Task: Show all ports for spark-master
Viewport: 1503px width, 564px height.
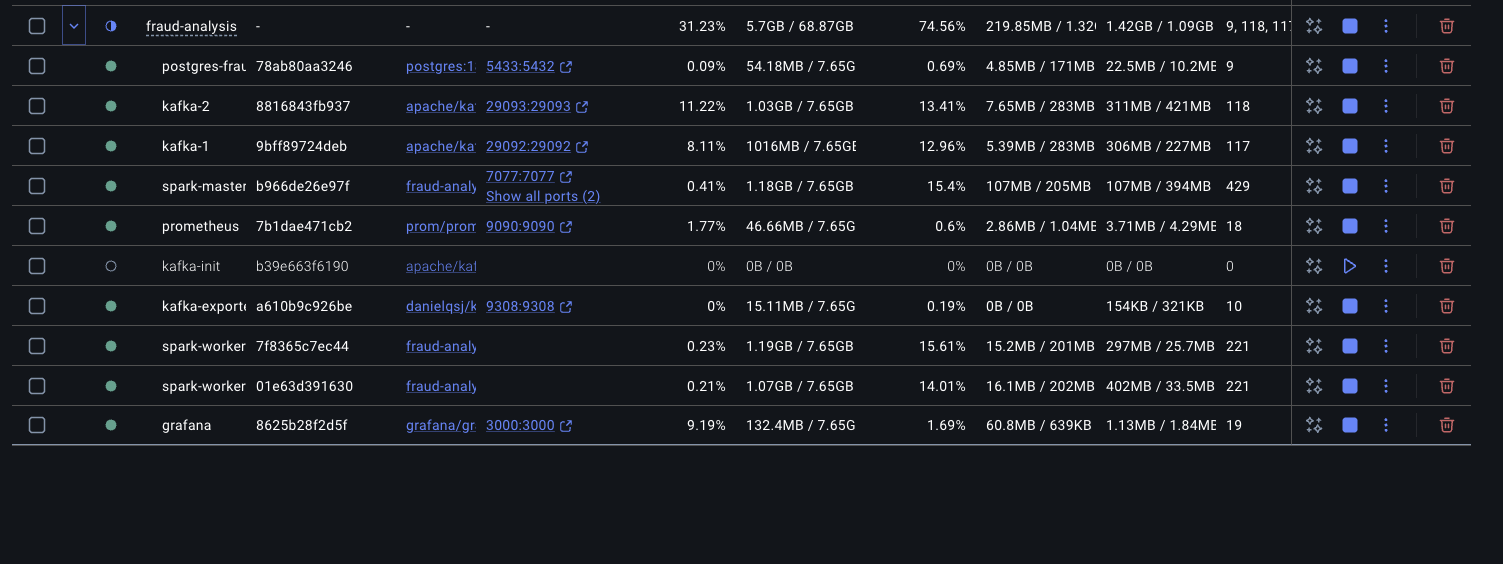Action: coord(542,197)
